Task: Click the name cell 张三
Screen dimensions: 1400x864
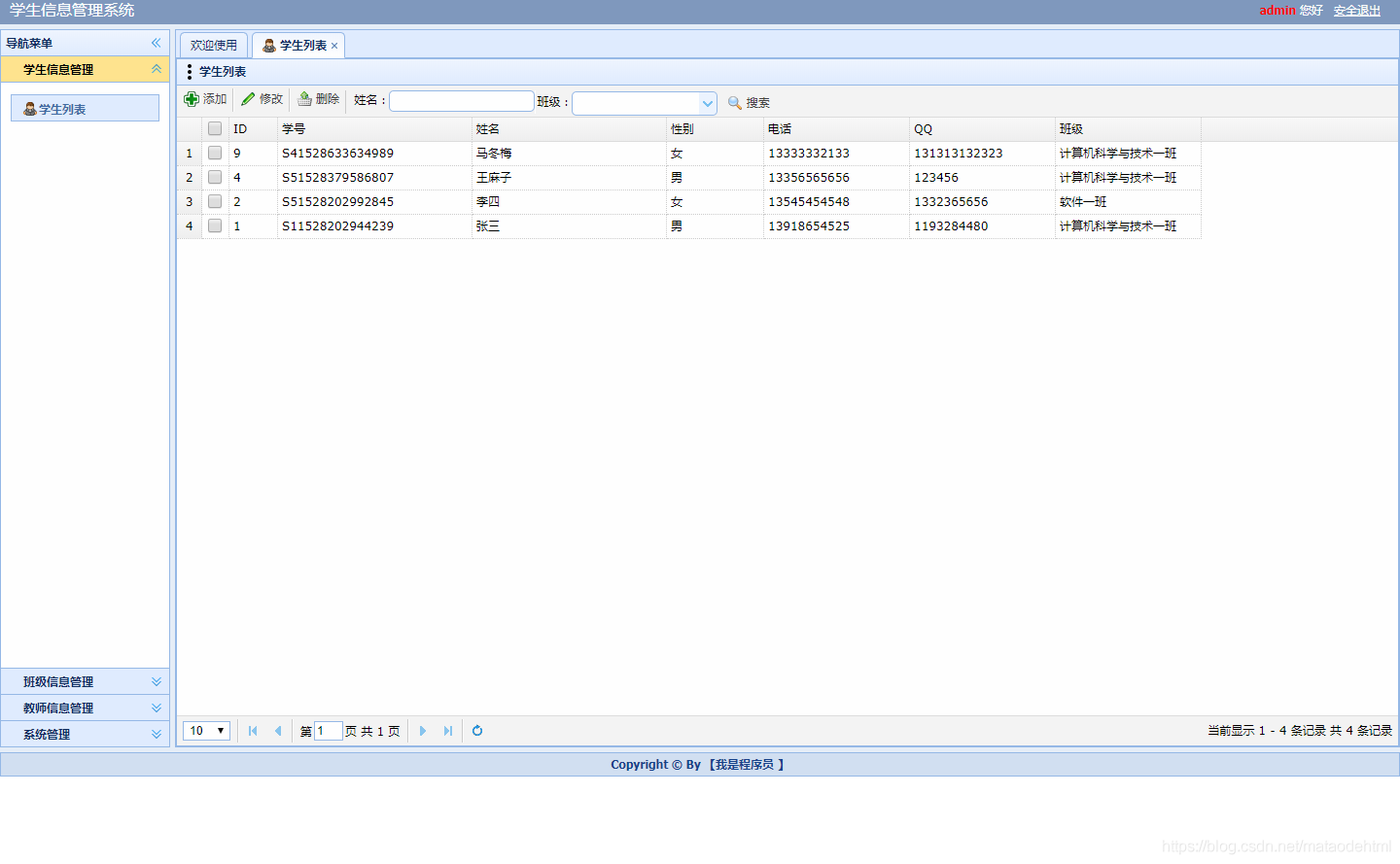Action: point(488,225)
